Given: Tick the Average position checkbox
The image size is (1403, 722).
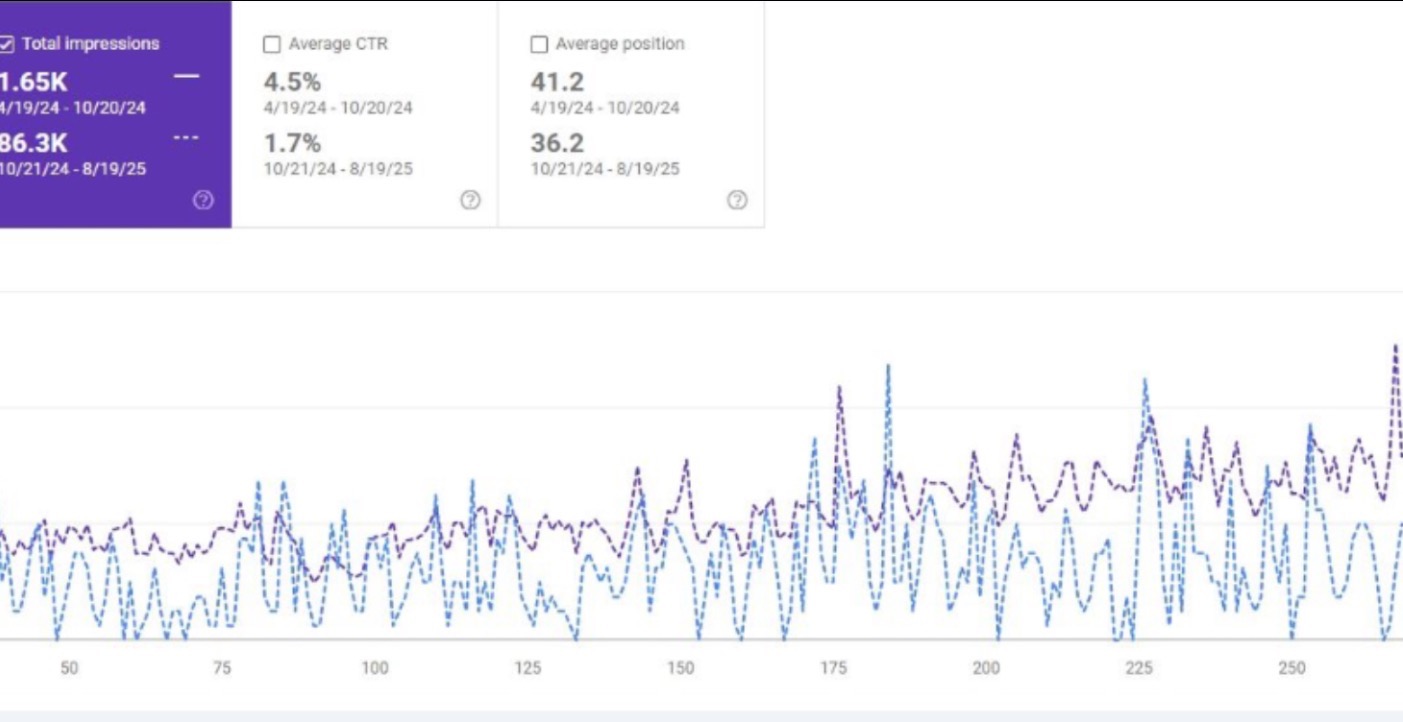Looking at the screenshot, I should coord(539,45).
